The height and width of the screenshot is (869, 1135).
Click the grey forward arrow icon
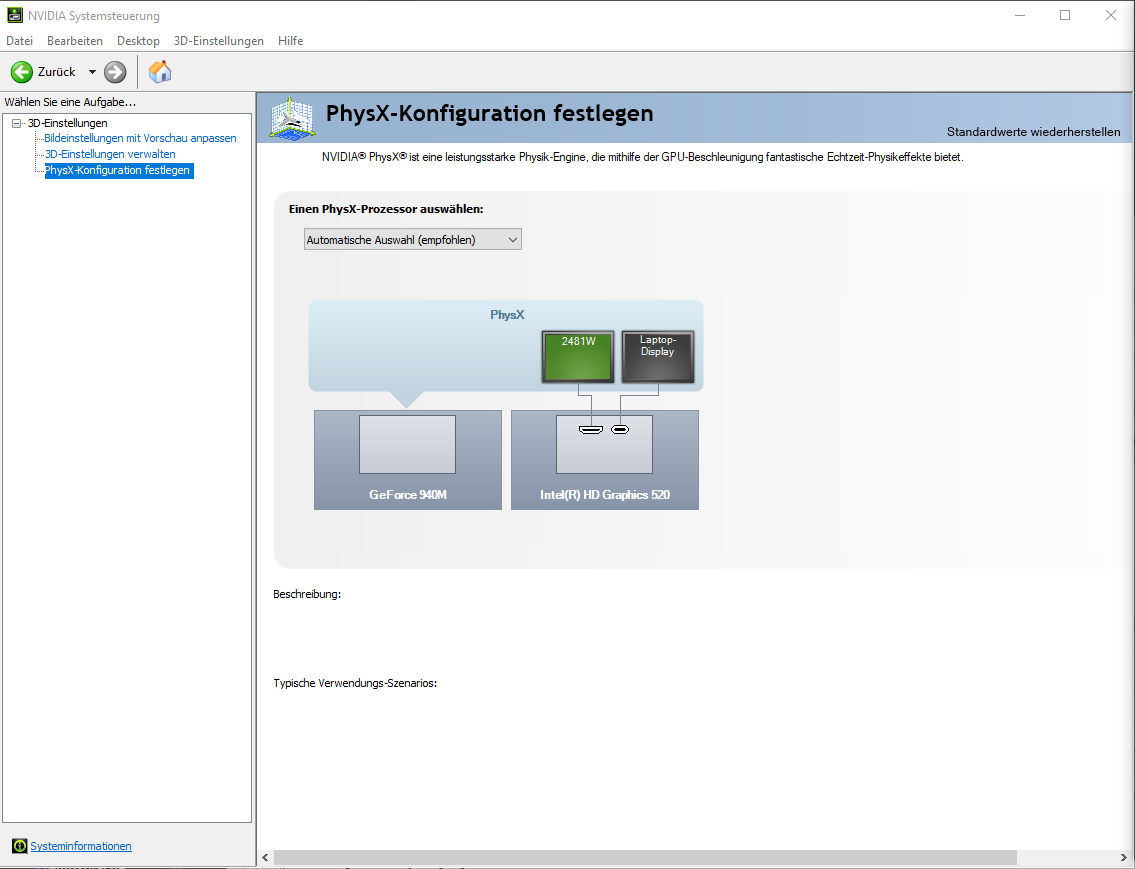click(115, 72)
